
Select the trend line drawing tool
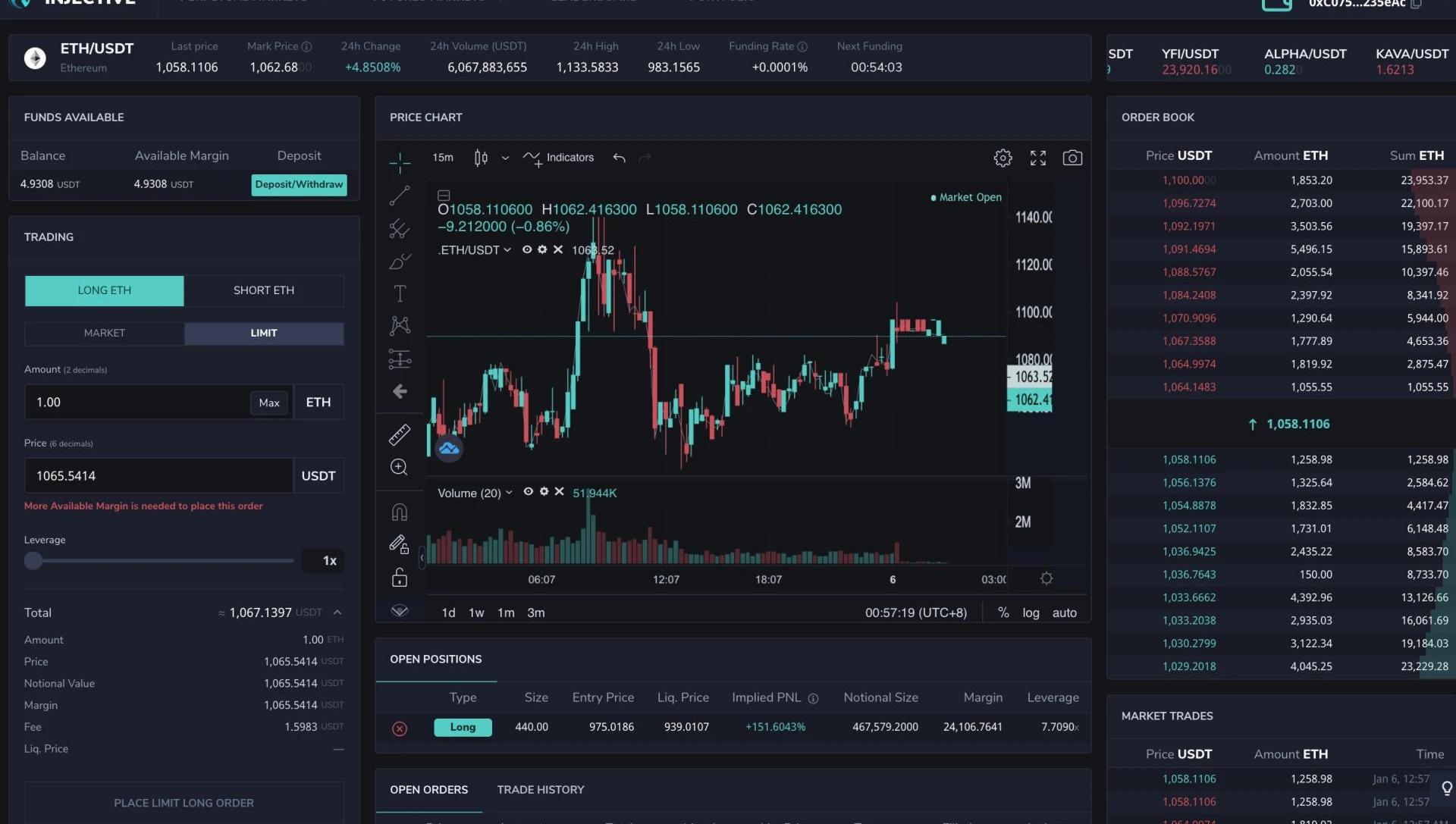point(400,196)
